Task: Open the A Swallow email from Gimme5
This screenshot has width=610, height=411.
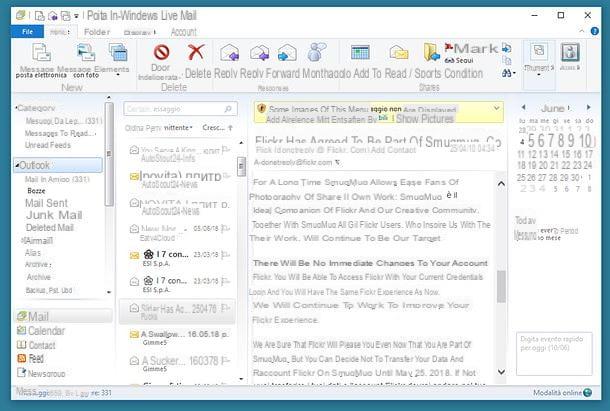Action: tap(177, 337)
